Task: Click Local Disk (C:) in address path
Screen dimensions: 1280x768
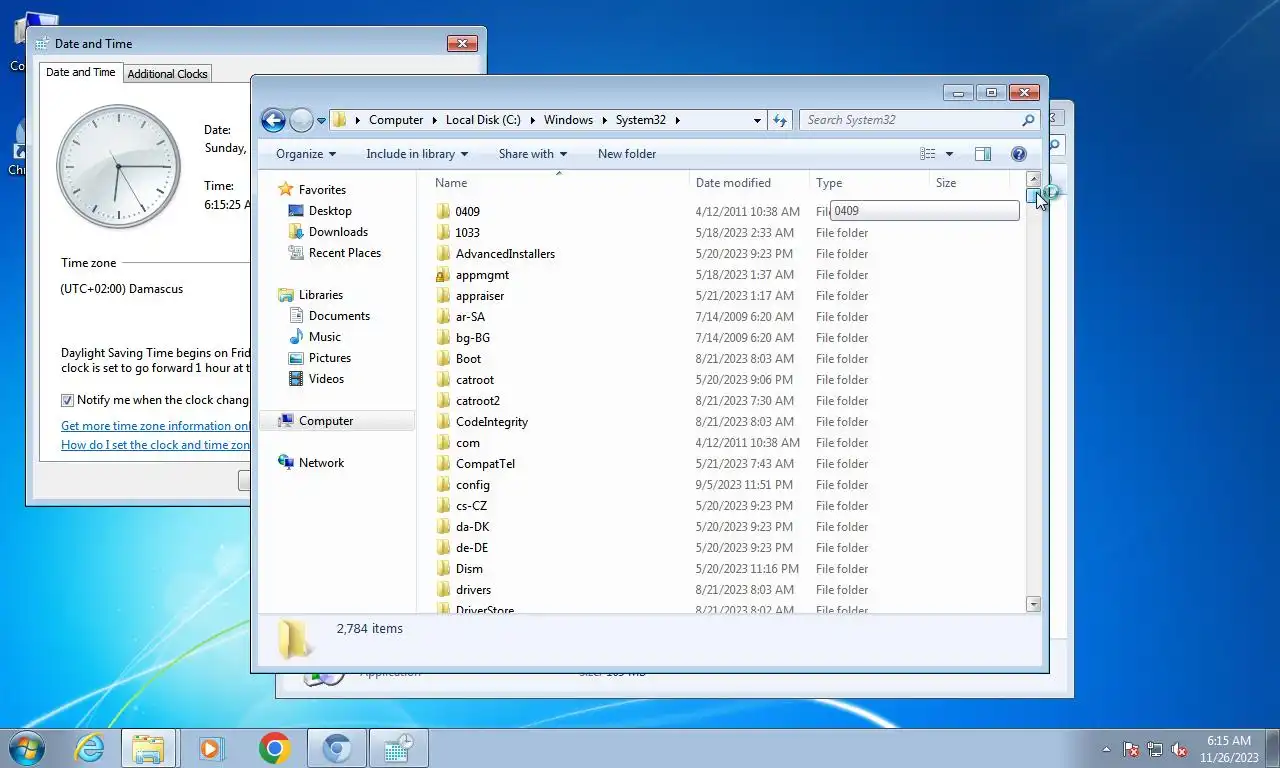Action: coord(483,120)
